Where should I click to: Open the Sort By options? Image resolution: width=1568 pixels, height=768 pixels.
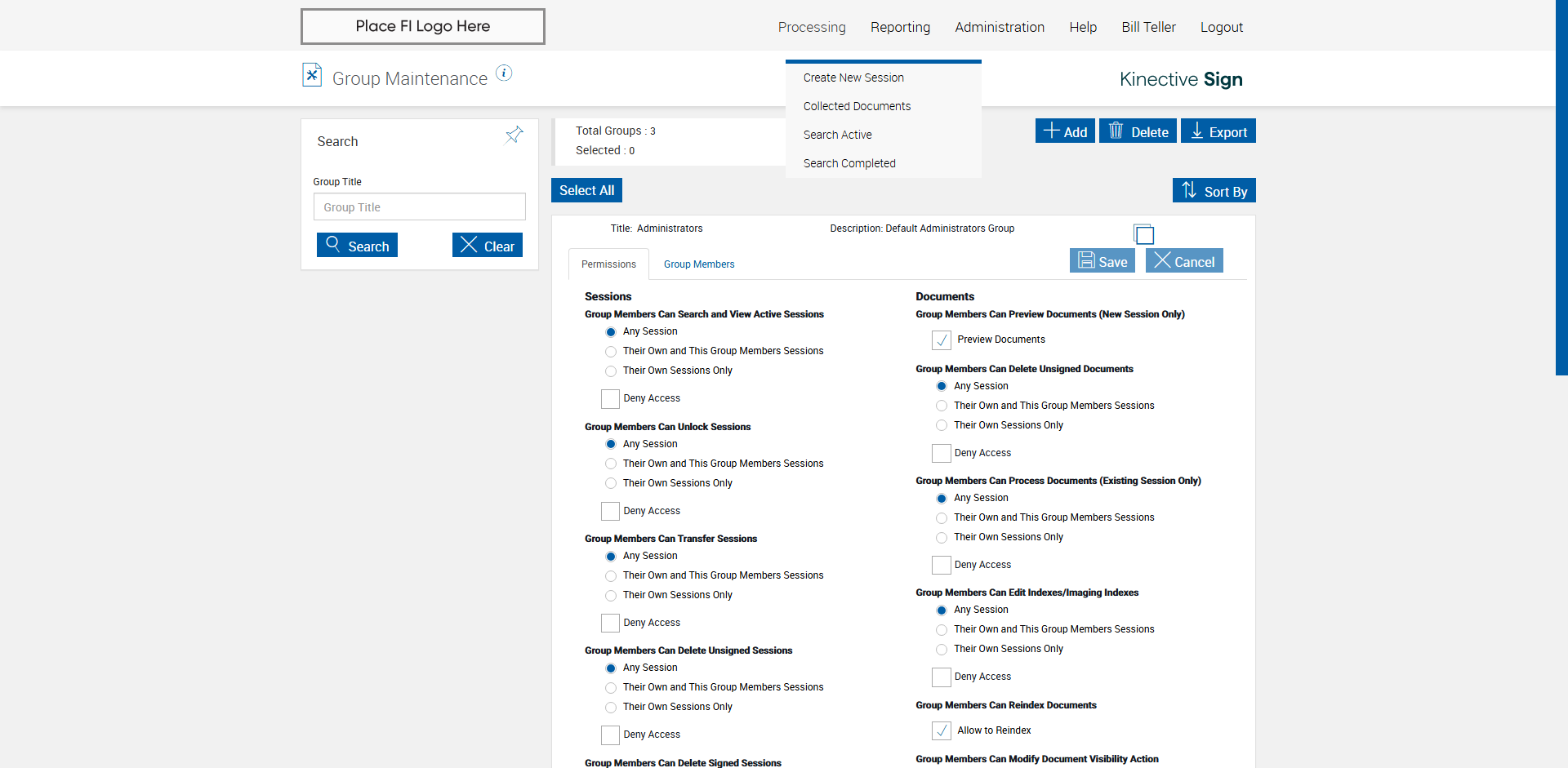(1214, 191)
